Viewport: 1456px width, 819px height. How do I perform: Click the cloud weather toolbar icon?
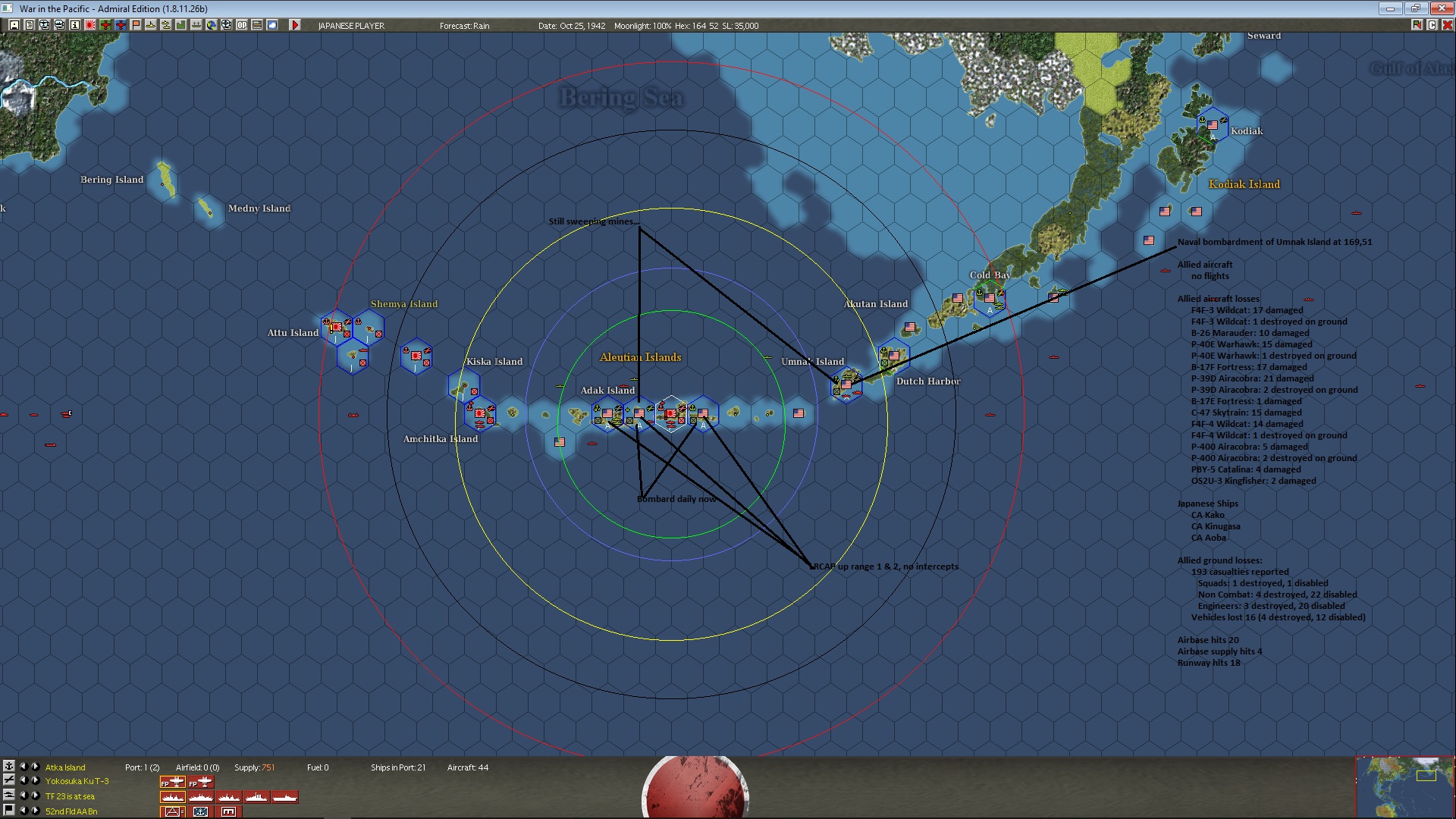coord(272,25)
